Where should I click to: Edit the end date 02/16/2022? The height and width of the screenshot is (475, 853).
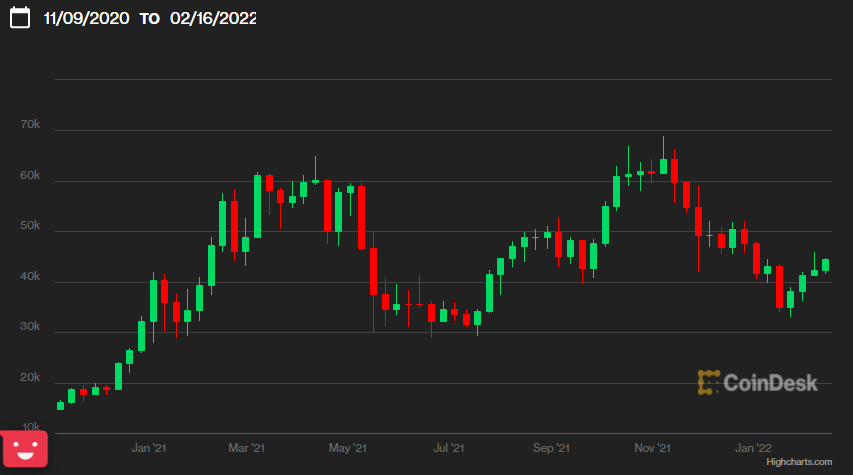[x=213, y=18]
